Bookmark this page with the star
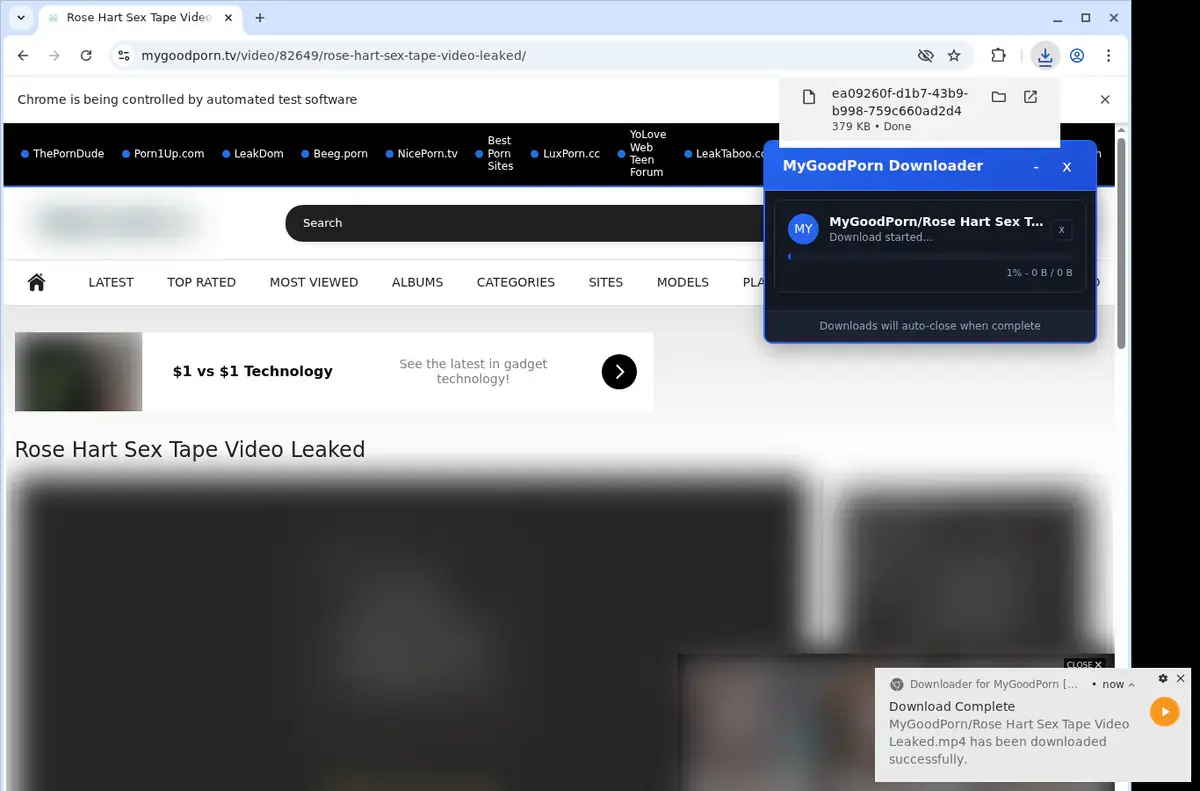The height and width of the screenshot is (791, 1200). 954,56
